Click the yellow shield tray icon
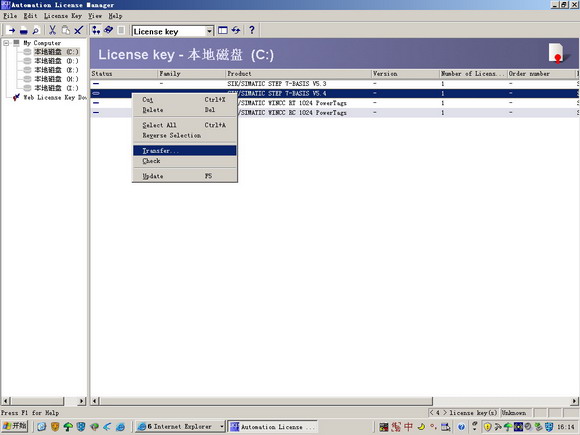580x435 pixels. click(488, 427)
